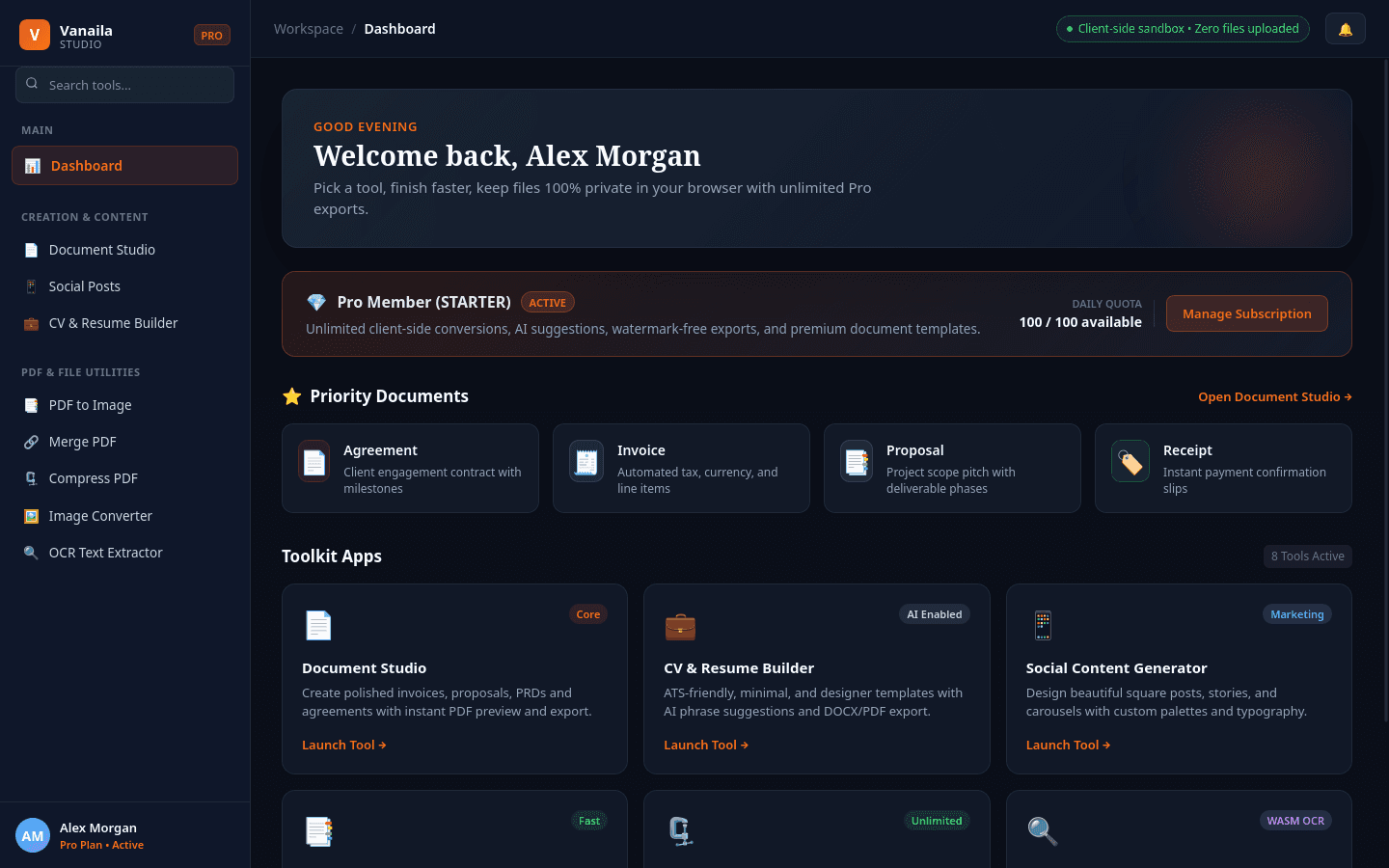Select Merge PDF in sidebar
1389x868 pixels.
click(x=124, y=442)
